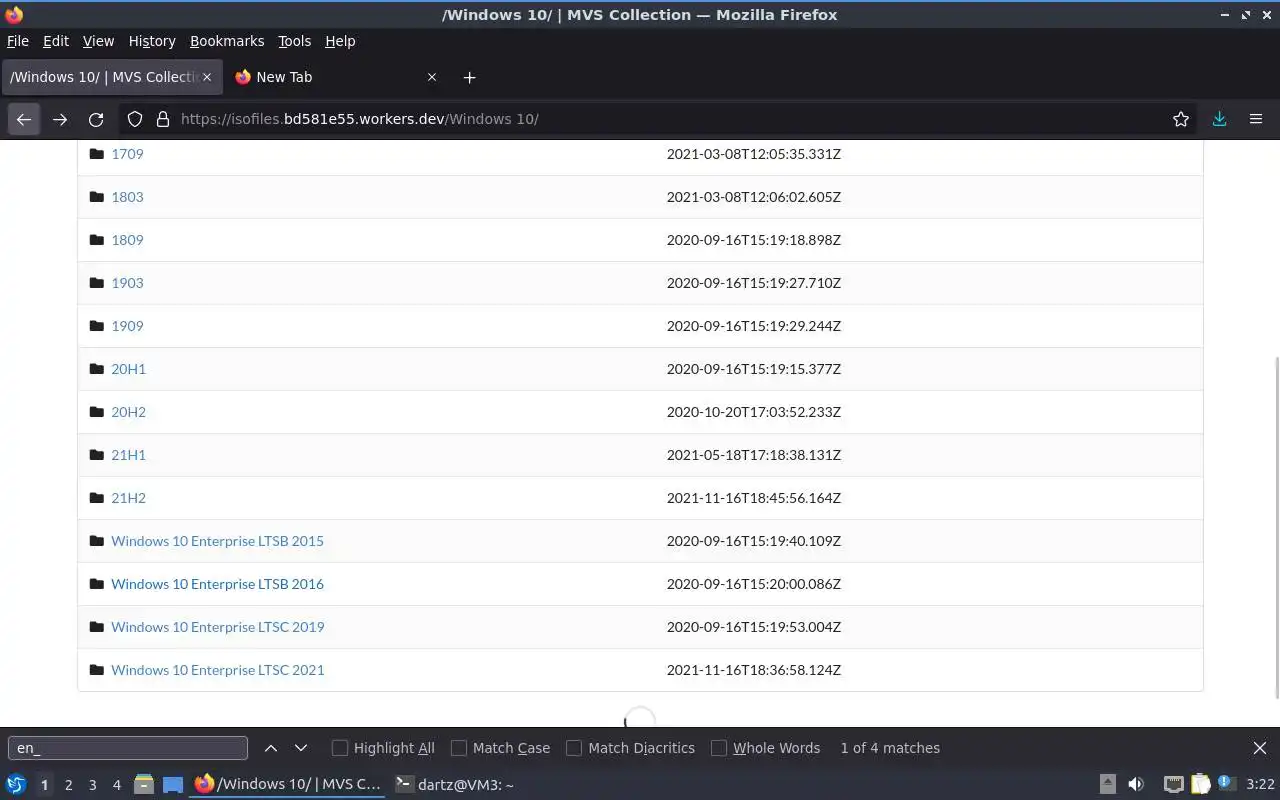1280x800 pixels.
Task: Open file manager from taskbar
Action: click(143, 785)
